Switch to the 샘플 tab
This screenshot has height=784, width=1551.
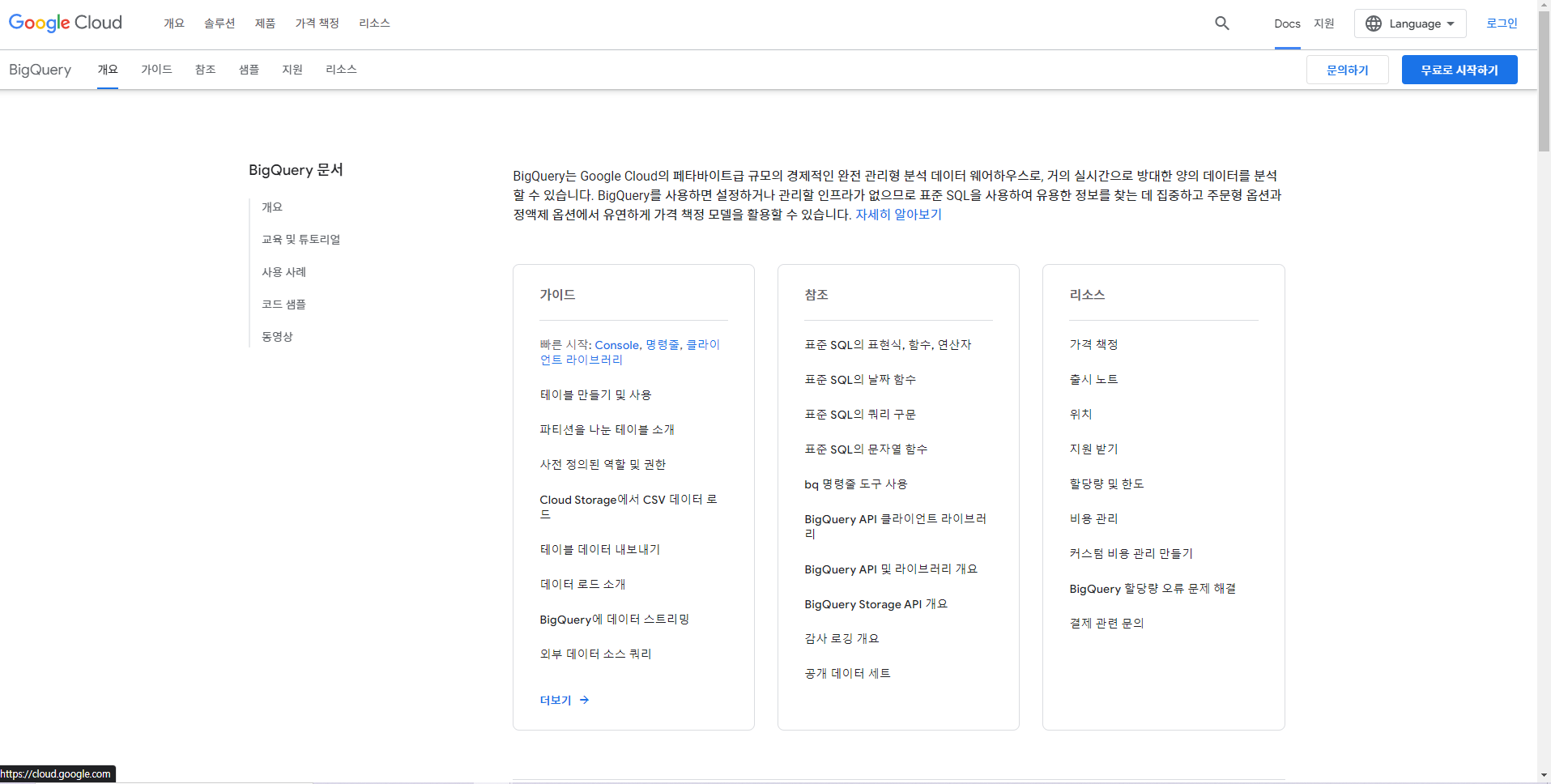point(249,70)
